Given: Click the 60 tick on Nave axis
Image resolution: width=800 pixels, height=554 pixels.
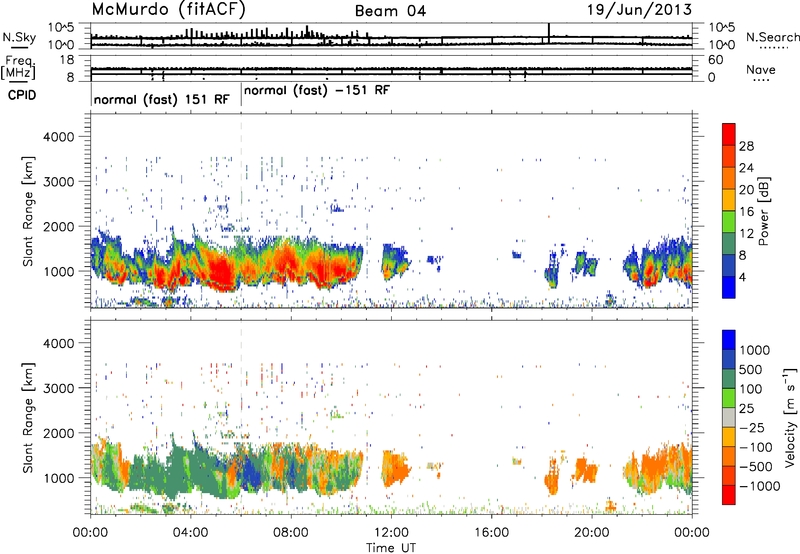Looking at the screenshot, I should coord(715,60).
